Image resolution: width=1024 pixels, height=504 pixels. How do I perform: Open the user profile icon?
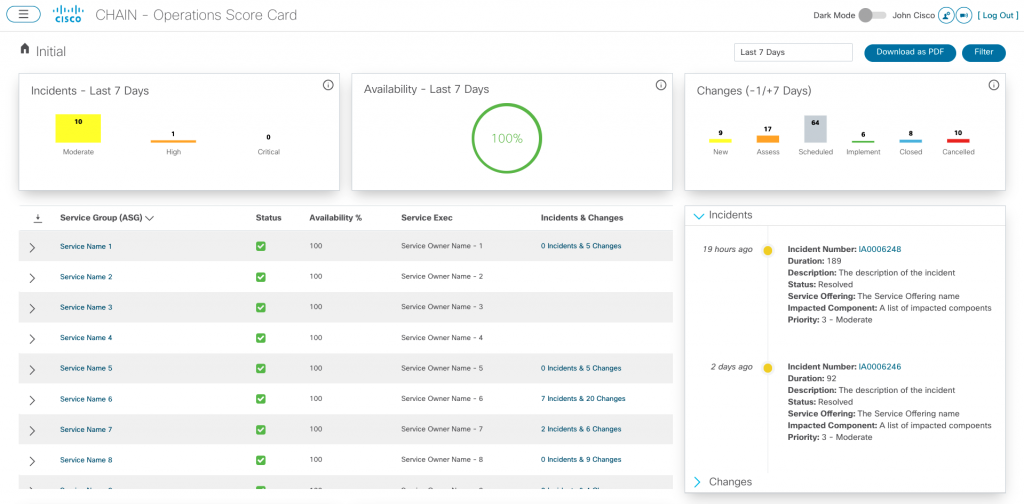946,16
